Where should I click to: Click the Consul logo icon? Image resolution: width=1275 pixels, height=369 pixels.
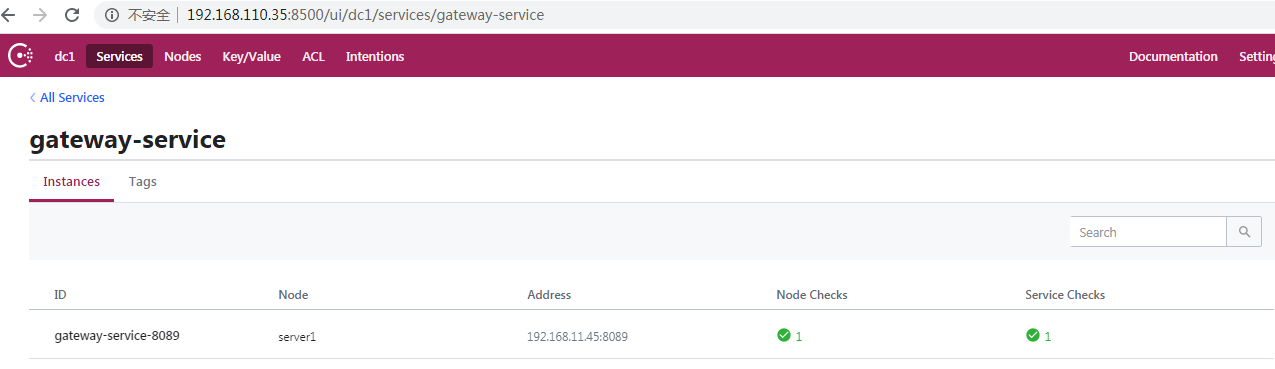pos(20,56)
